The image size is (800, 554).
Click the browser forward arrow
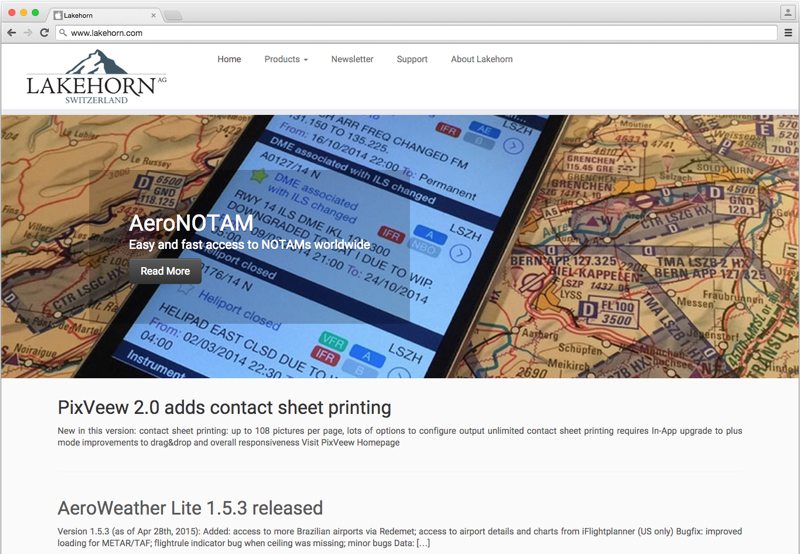coord(28,33)
